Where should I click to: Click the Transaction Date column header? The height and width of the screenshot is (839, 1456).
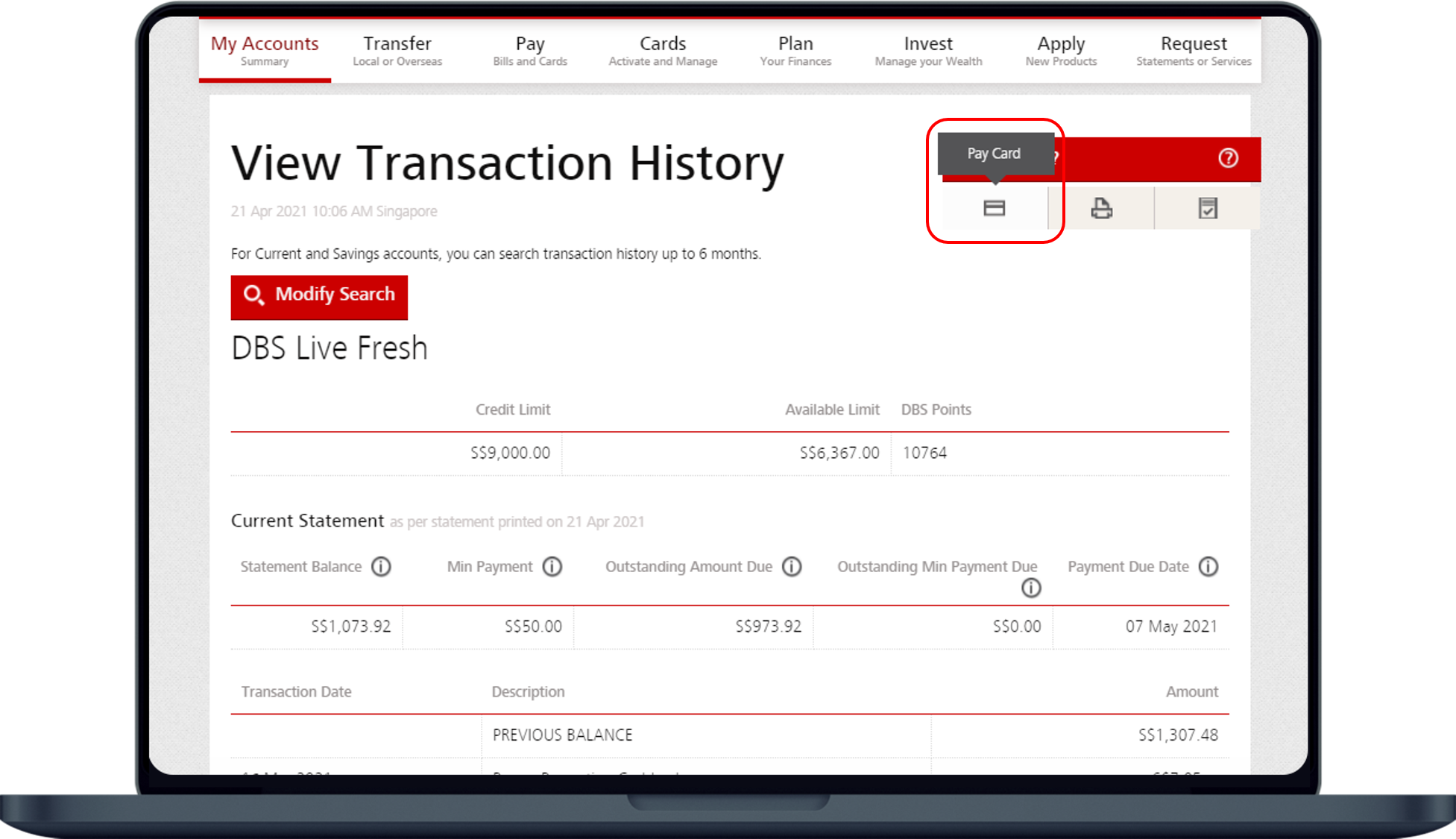(296, 692)
